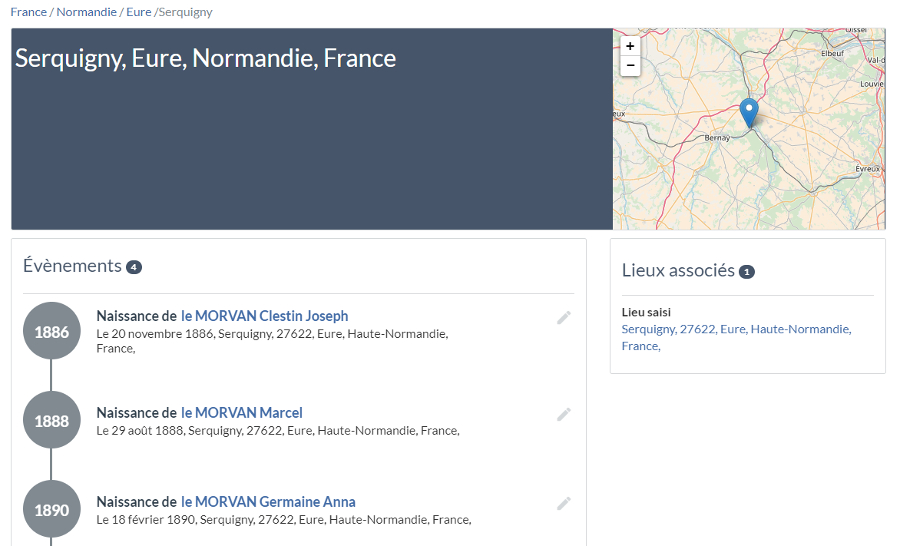Click the Lieux associés count badge
900x546 pixels.
747,272
